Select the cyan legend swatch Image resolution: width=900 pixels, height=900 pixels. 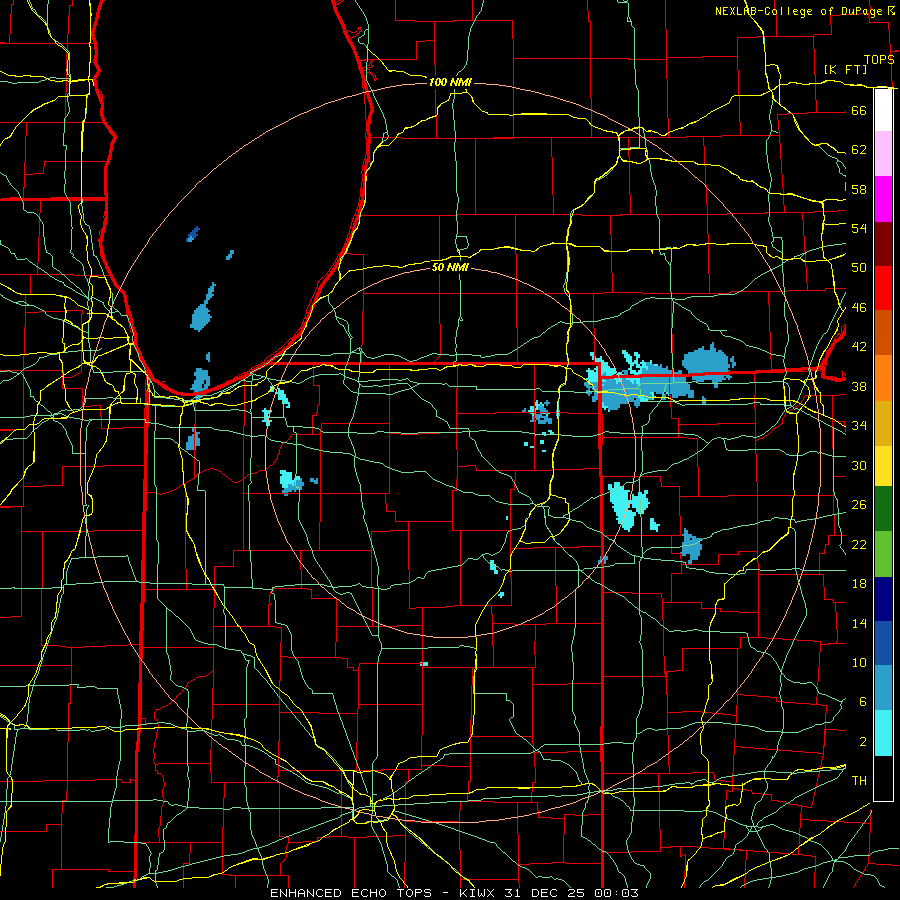(x=883, y=733)
